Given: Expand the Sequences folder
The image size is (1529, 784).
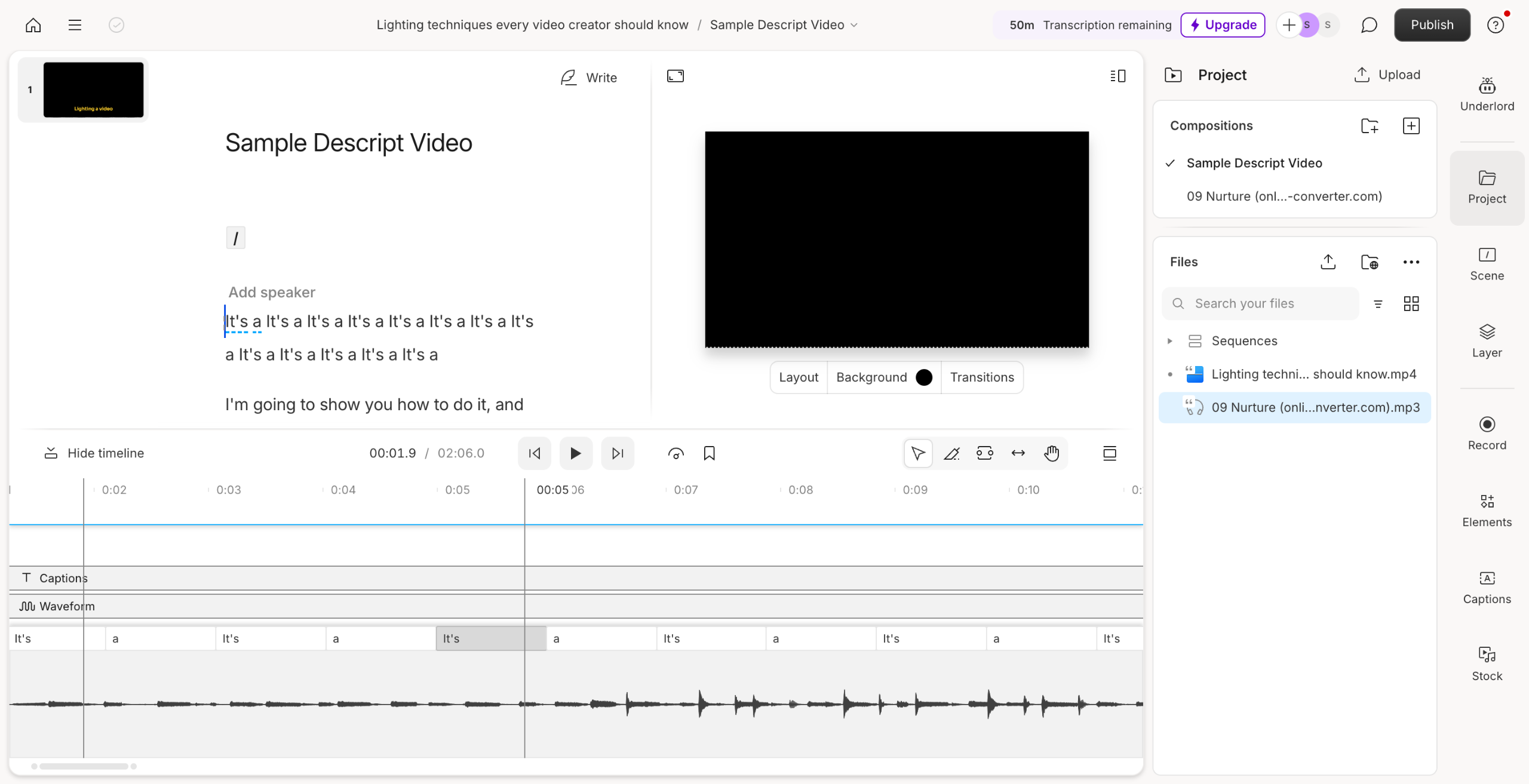Looking at the screenshot, I should 1170,341.
